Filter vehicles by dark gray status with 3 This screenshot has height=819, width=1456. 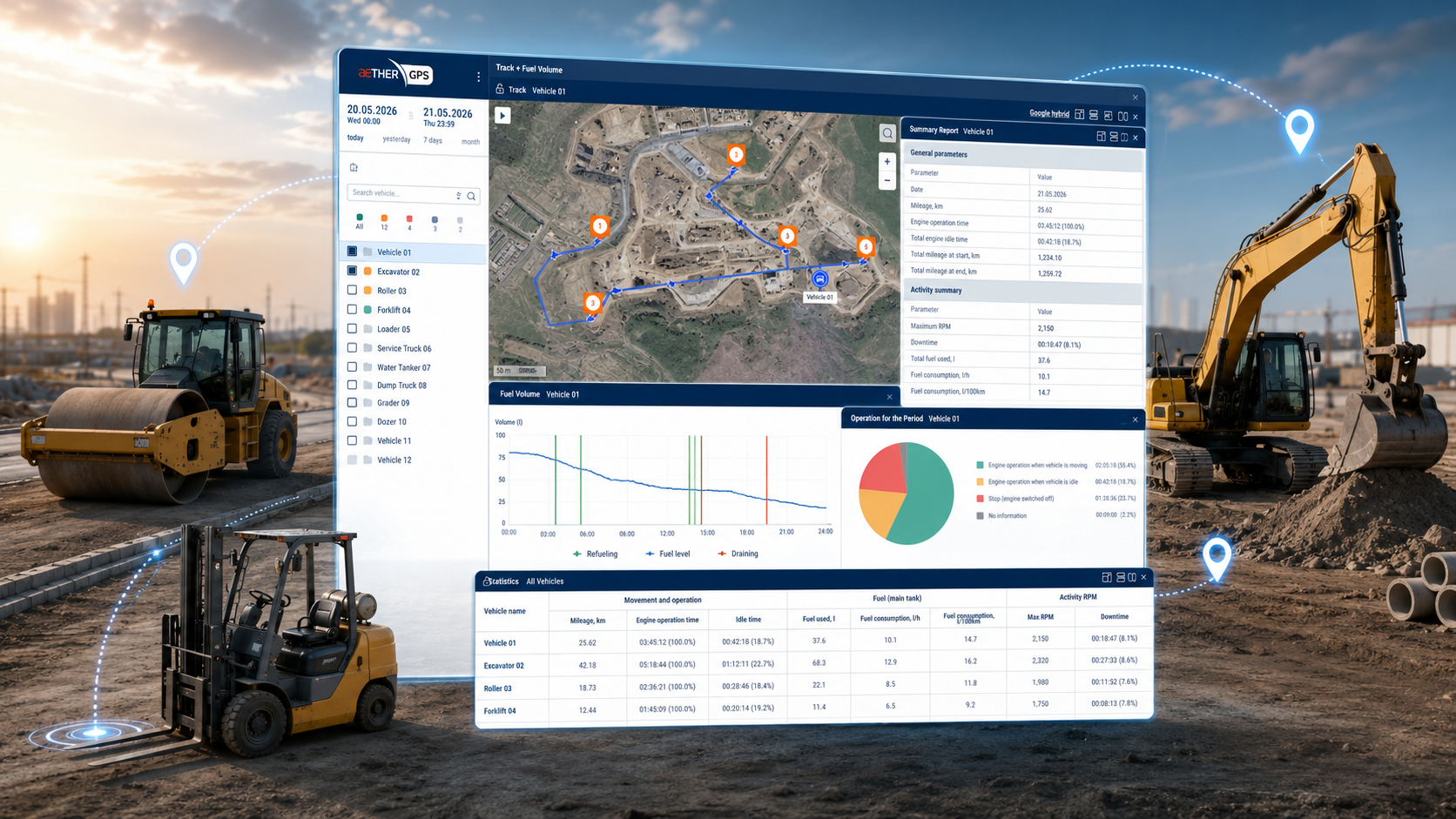coord(435,224)
